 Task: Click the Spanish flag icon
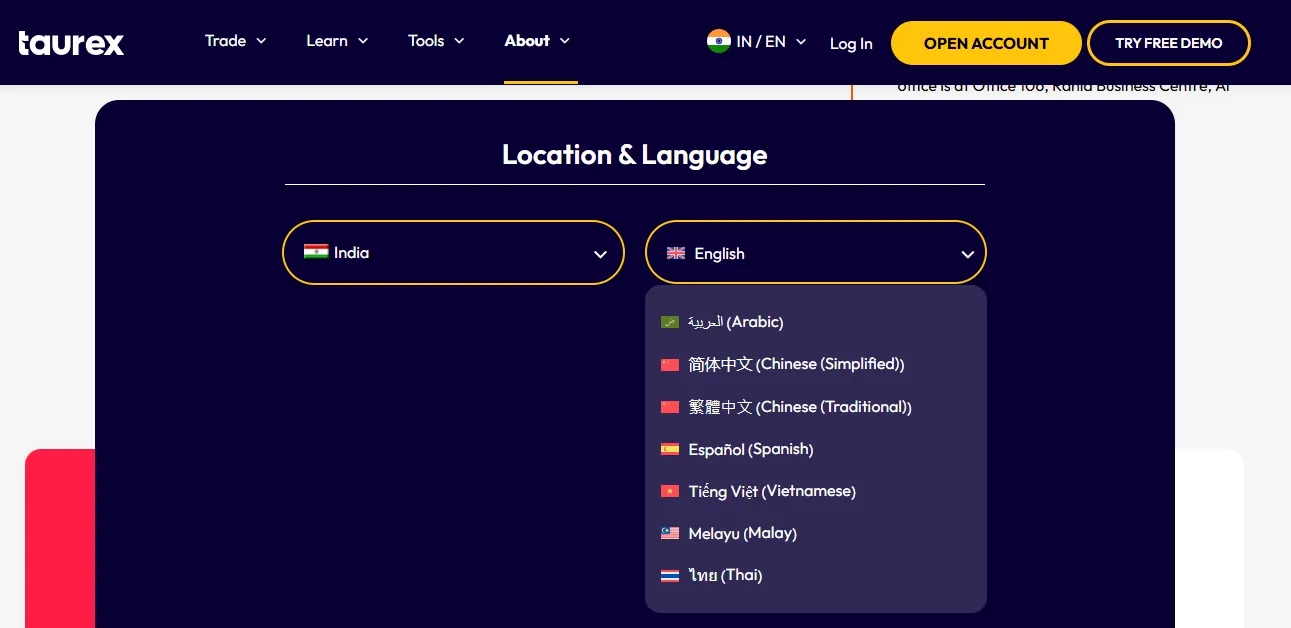(670, 449)
